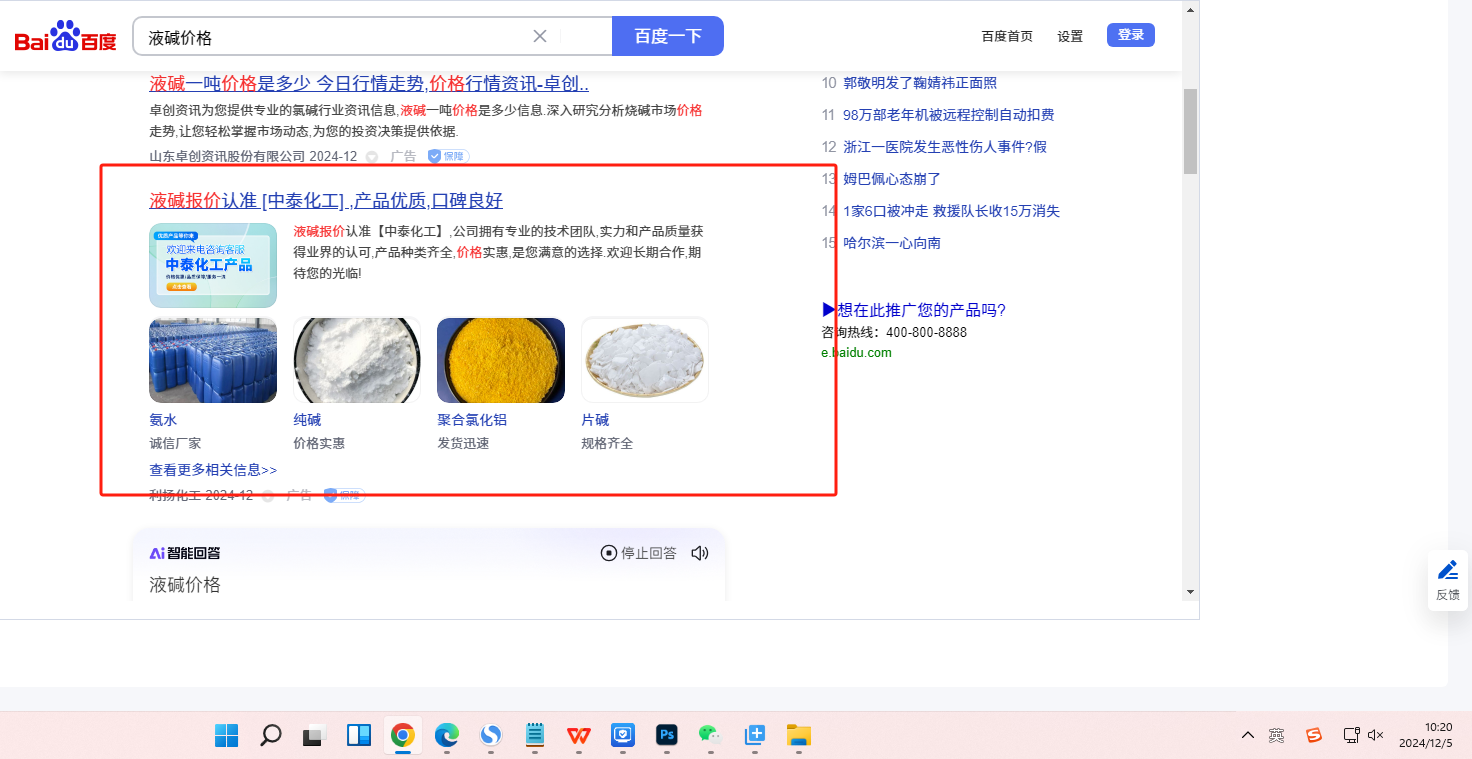Image resolution: width=1472 pixels, height=759 pixels.
Task: Open the 百度首页 link
Action: 1007,36
